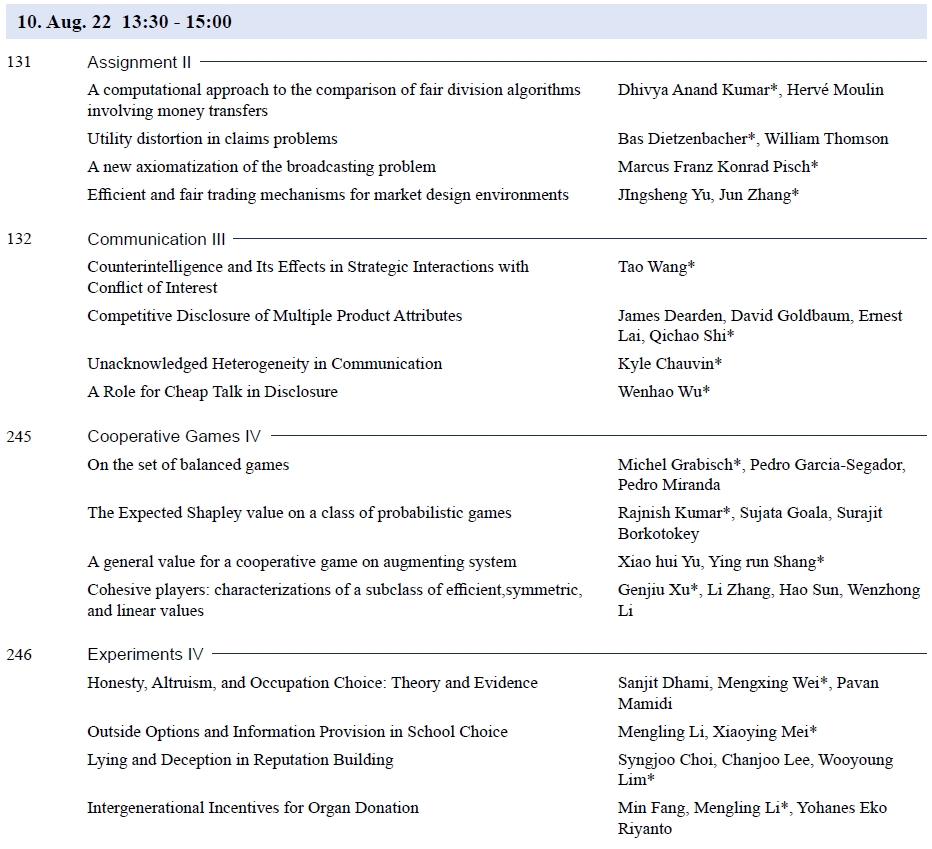Select the Assignment II session heading
The image size is (932, 849).
pos(139,62)
